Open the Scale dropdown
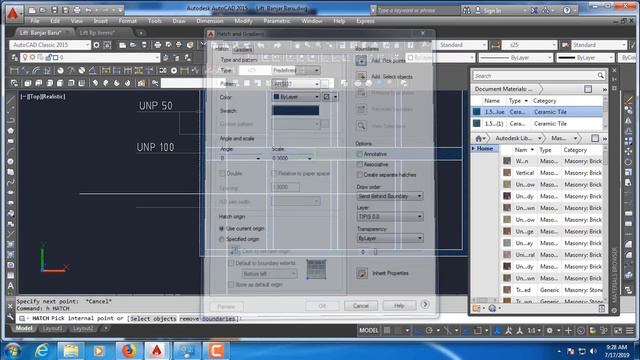Image resolution: width=640 pixels, height=360 pixels. [292, 158]
